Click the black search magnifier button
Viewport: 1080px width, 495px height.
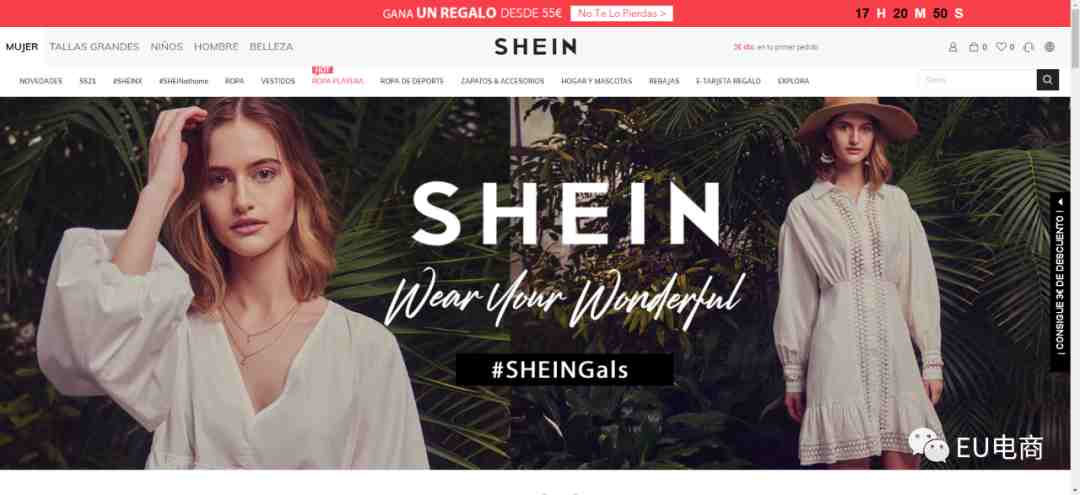click(x=1048, y=80)
